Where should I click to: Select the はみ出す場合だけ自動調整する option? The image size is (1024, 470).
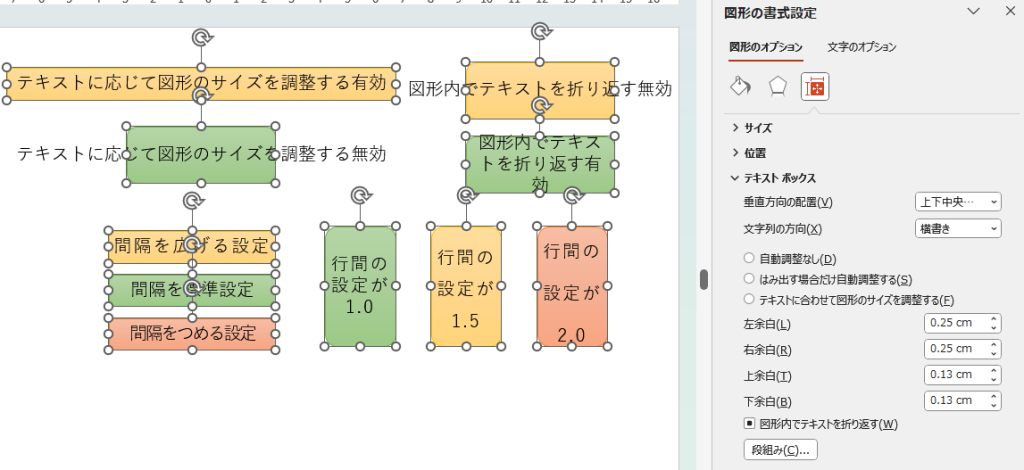click(x=748, y=280)
